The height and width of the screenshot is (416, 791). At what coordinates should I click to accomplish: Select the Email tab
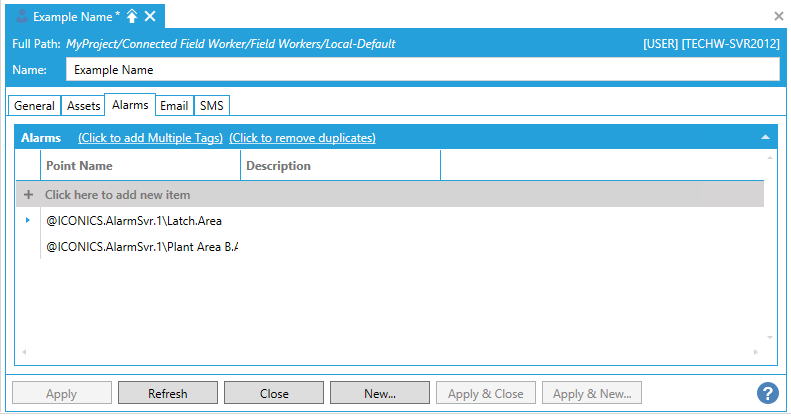(x=174, y=106)
